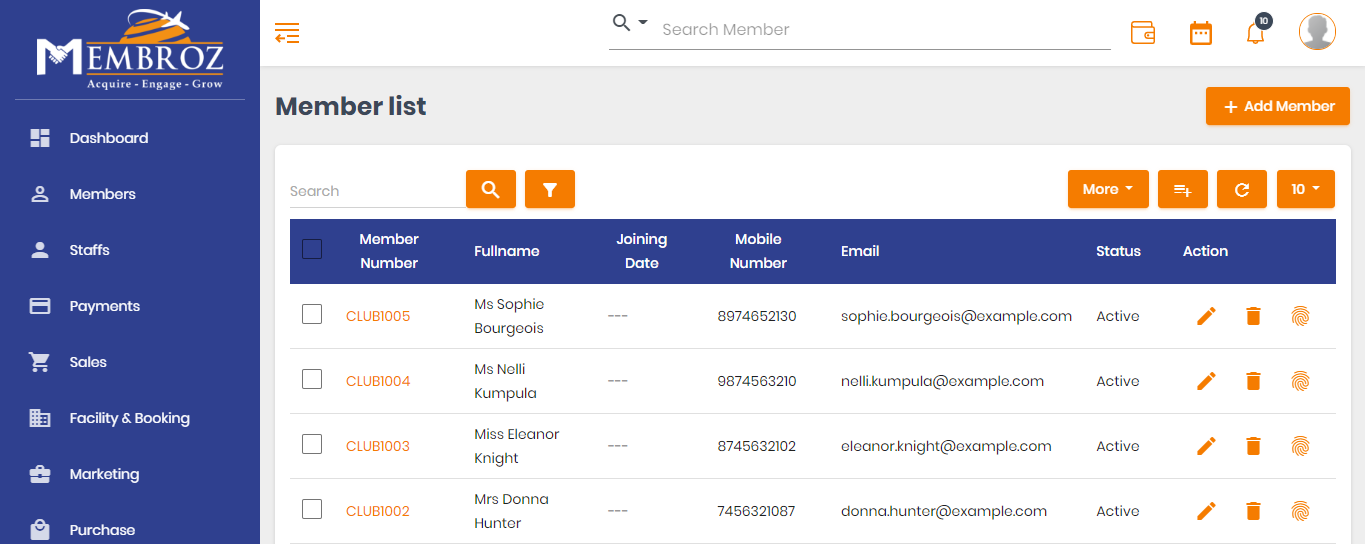The width and height of the screenshot is (1365, 544).
Task: Click the refresh list icon button
Action: tap(1242, 189)
